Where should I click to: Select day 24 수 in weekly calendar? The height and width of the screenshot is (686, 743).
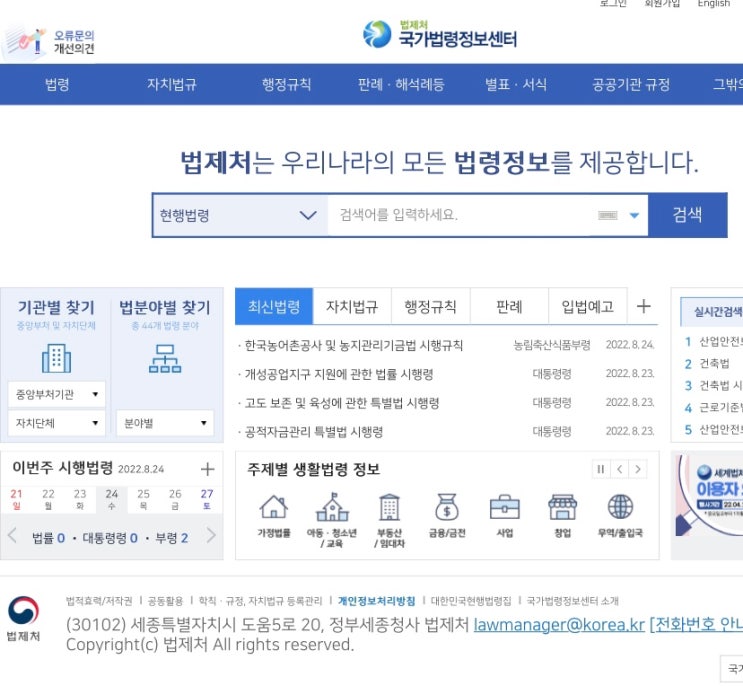click(112, 499)
